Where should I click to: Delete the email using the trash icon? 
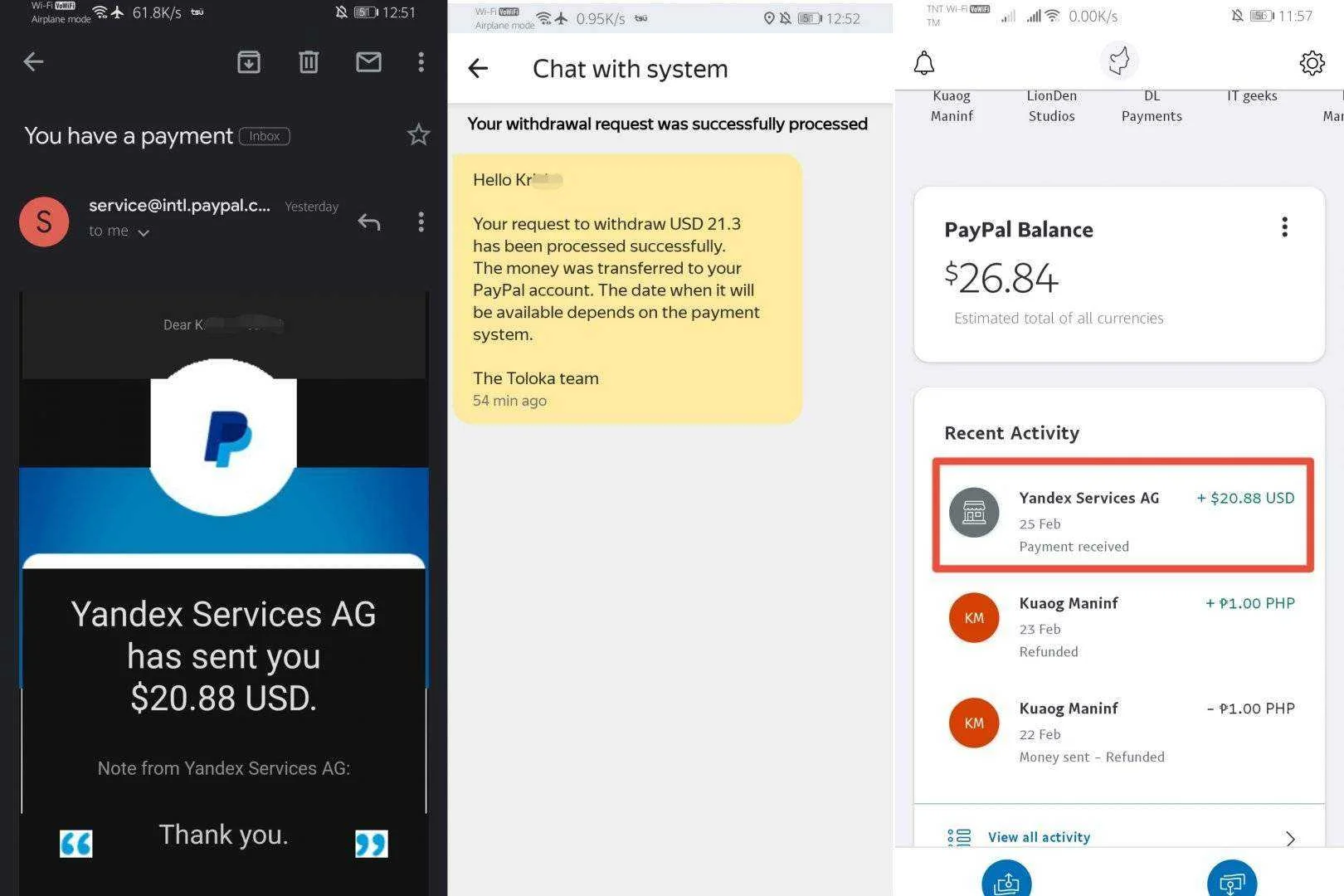[x=309, y=61]
